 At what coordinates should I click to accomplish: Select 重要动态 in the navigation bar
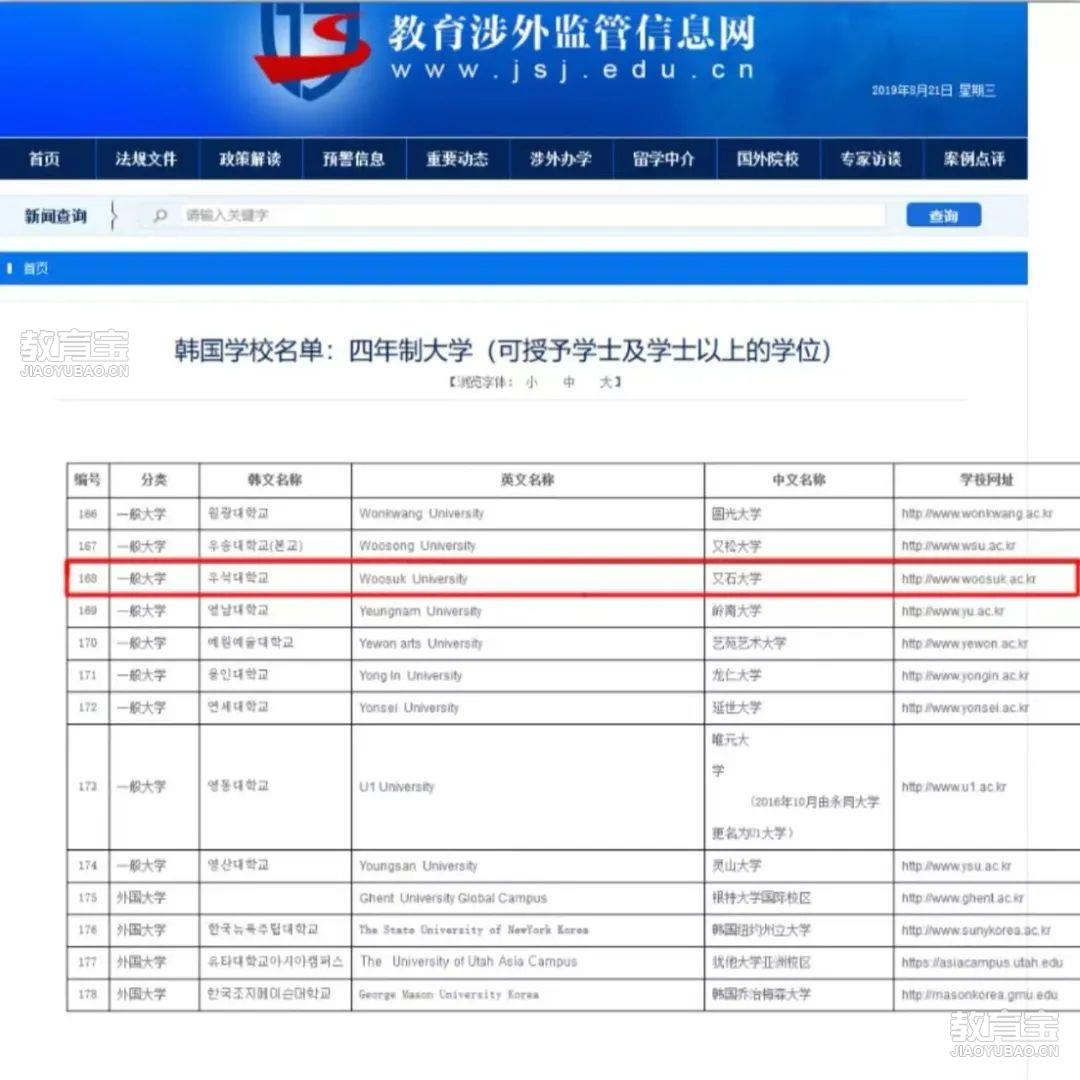457,159
